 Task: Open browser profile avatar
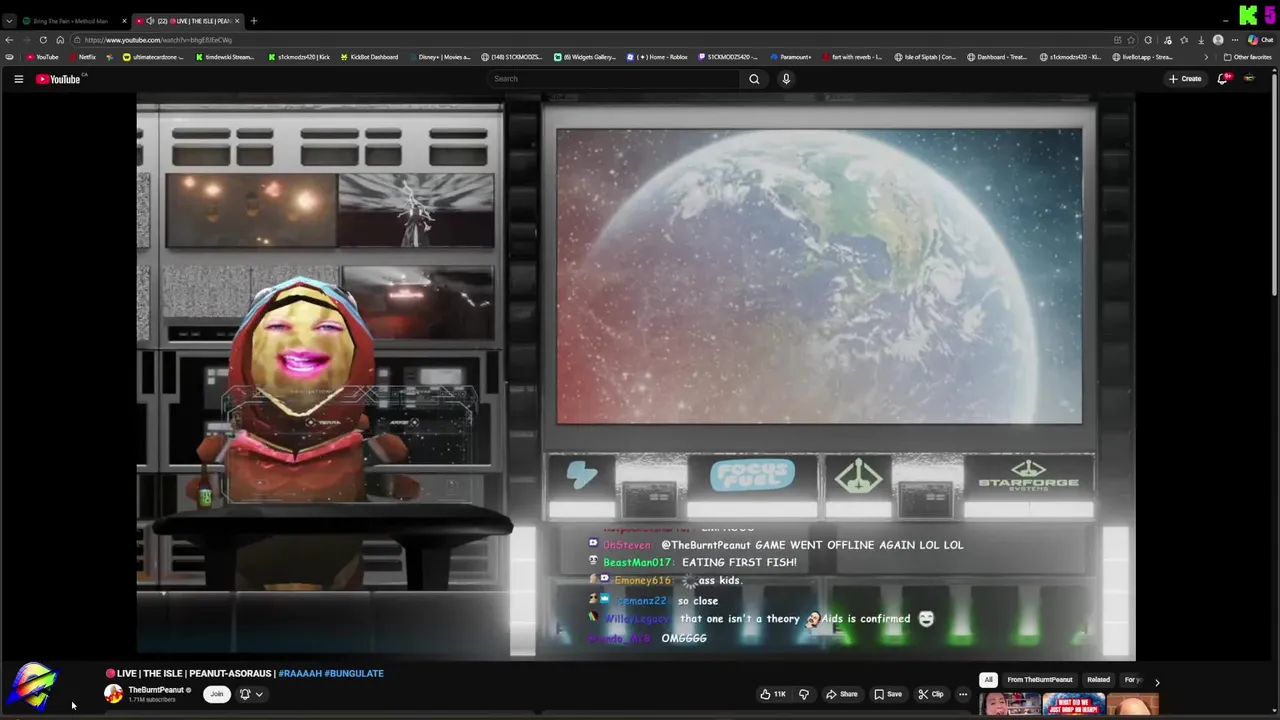1218,40
